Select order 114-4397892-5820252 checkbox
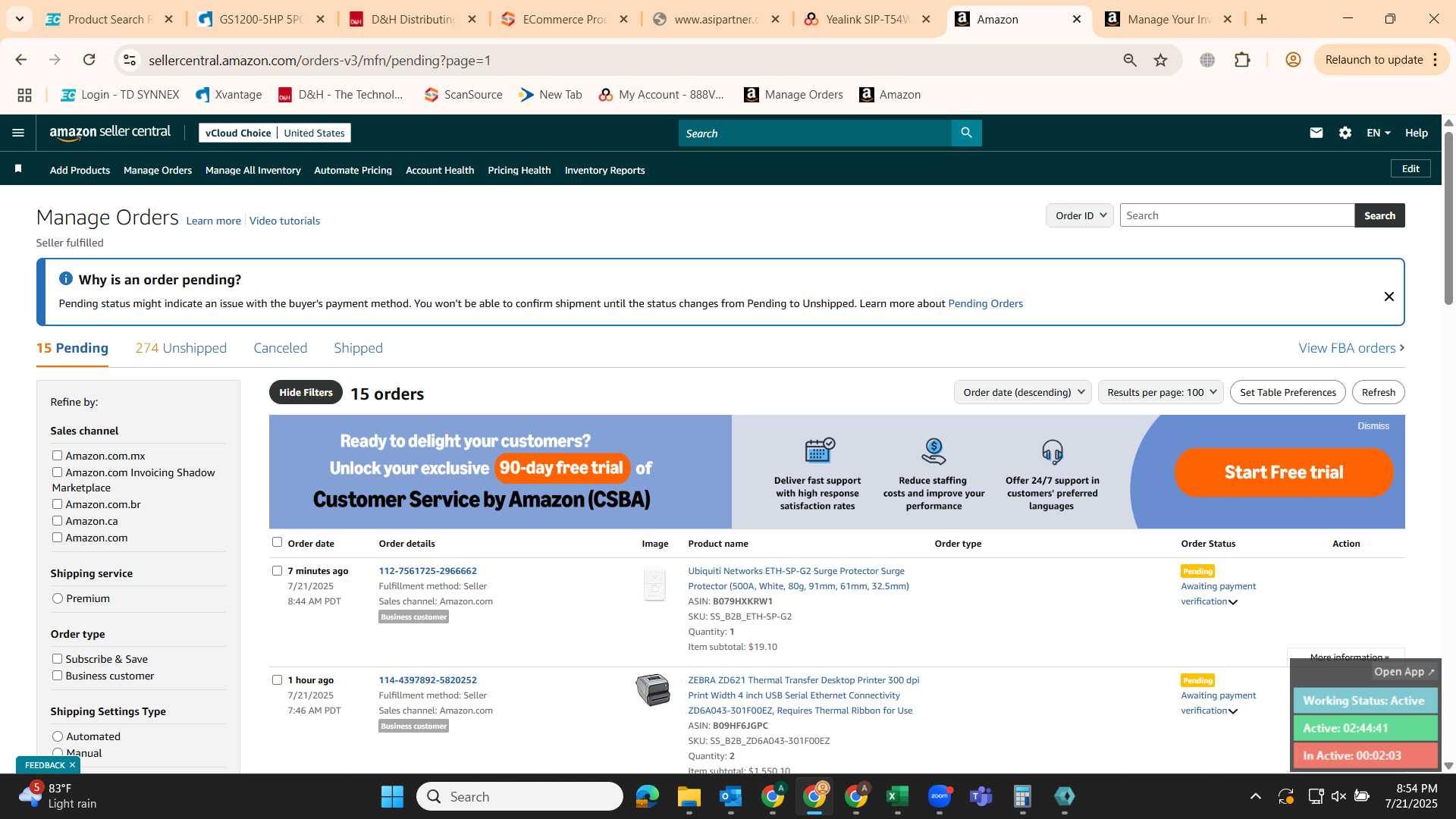 277,679
